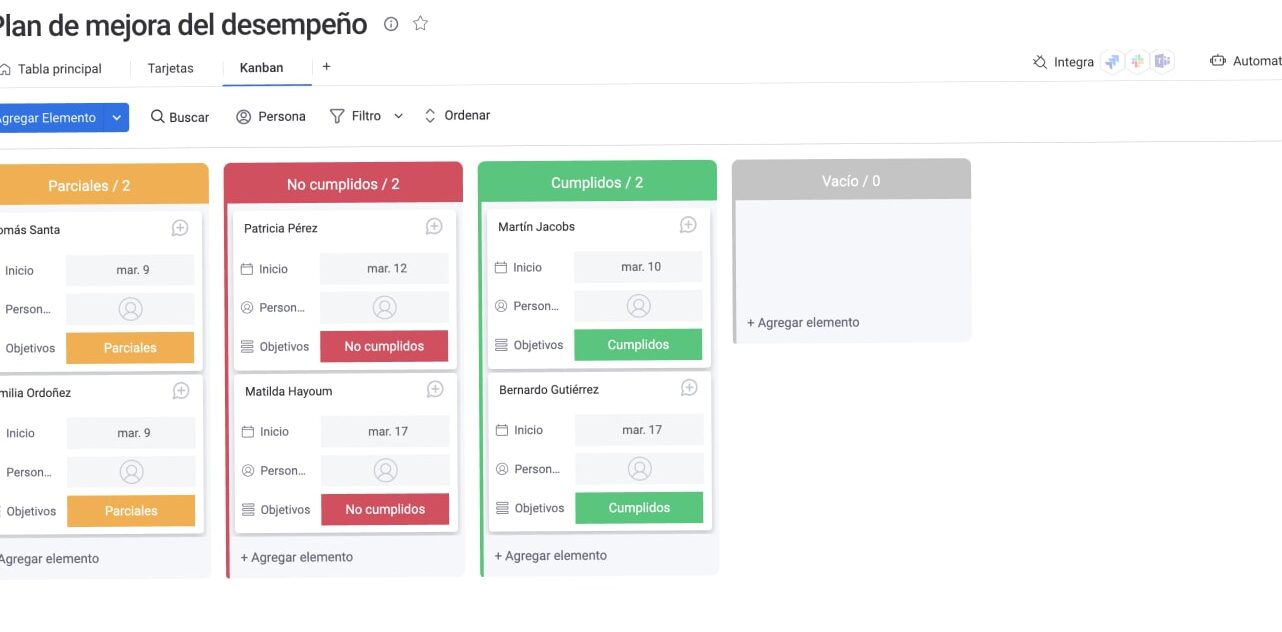Open the Ordenar sort options
The image size is (1282, 632).
pos(457,115)
